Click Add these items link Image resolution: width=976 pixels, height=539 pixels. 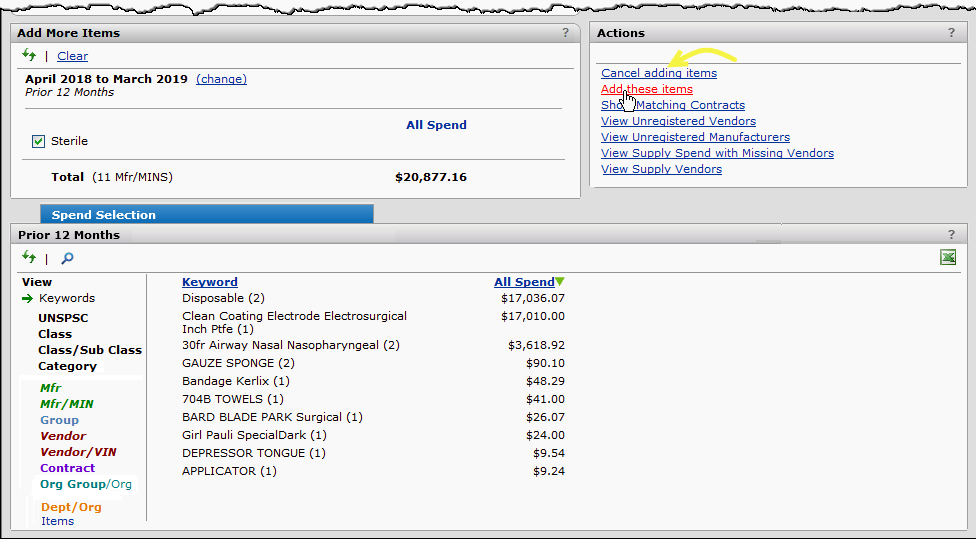point(646,89)
